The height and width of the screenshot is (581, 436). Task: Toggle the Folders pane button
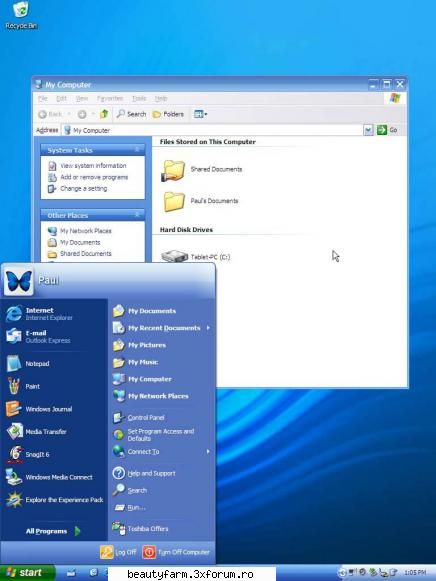168,114
